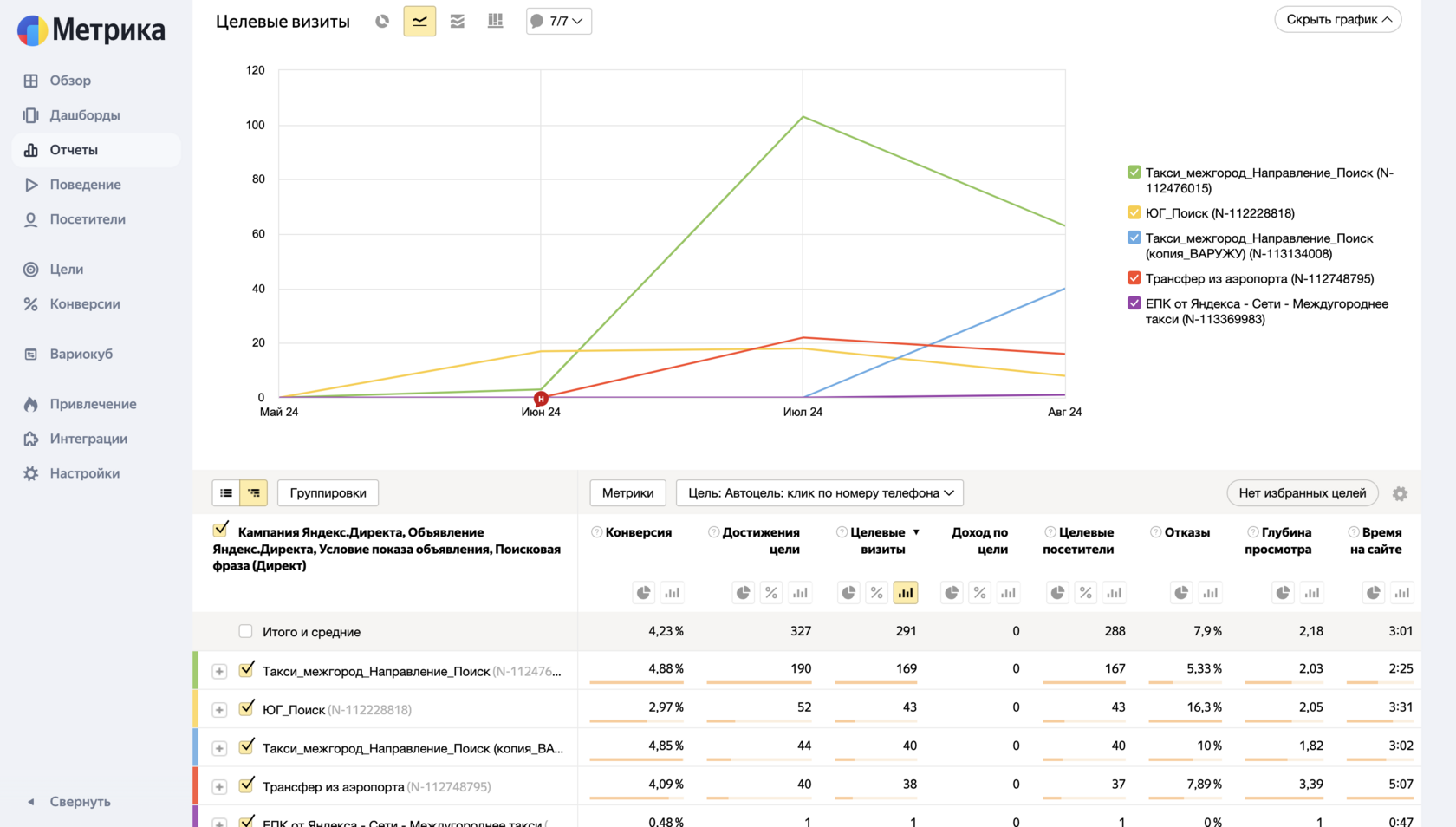Hide the chart with Скрыть график

[1338, 20]
